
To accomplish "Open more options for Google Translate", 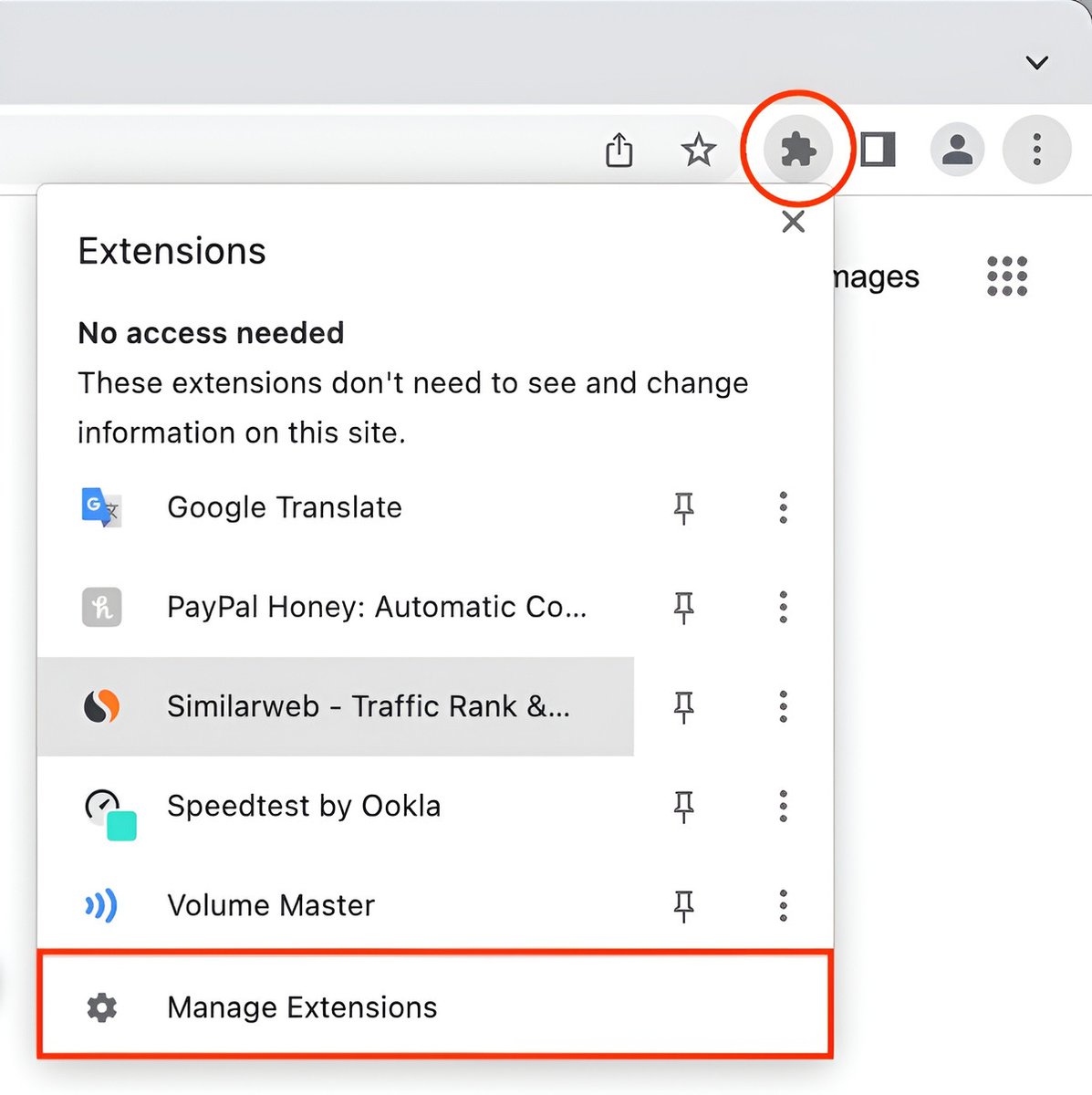I will 783,507.
